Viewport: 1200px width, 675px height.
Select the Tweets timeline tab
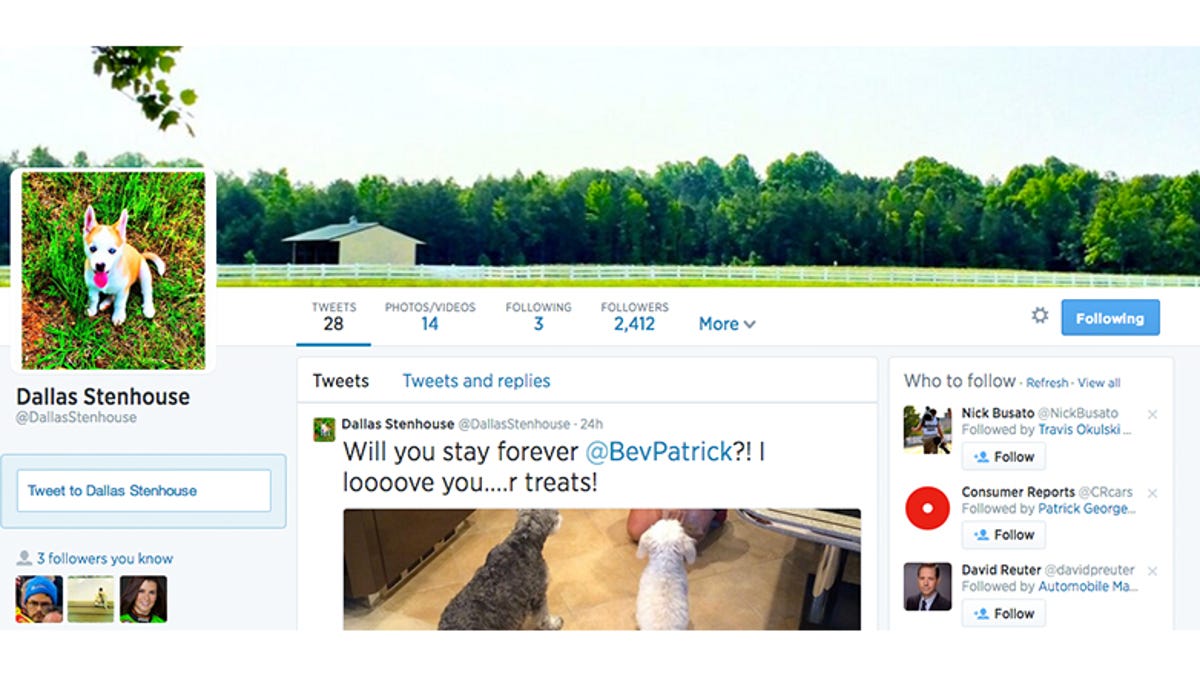point(341,381)
